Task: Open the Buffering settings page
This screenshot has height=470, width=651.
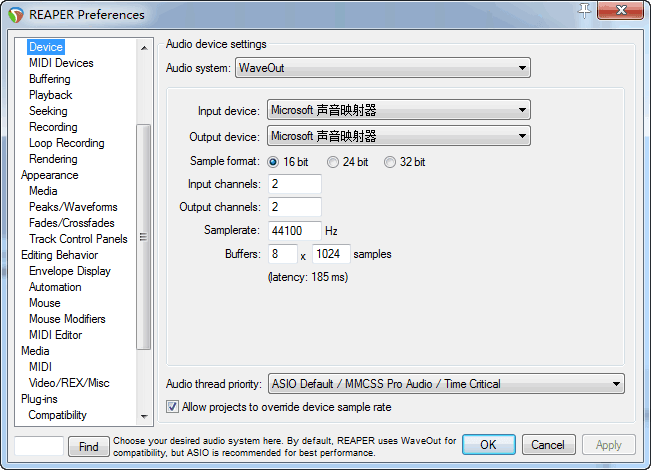Action: (49, 79)
